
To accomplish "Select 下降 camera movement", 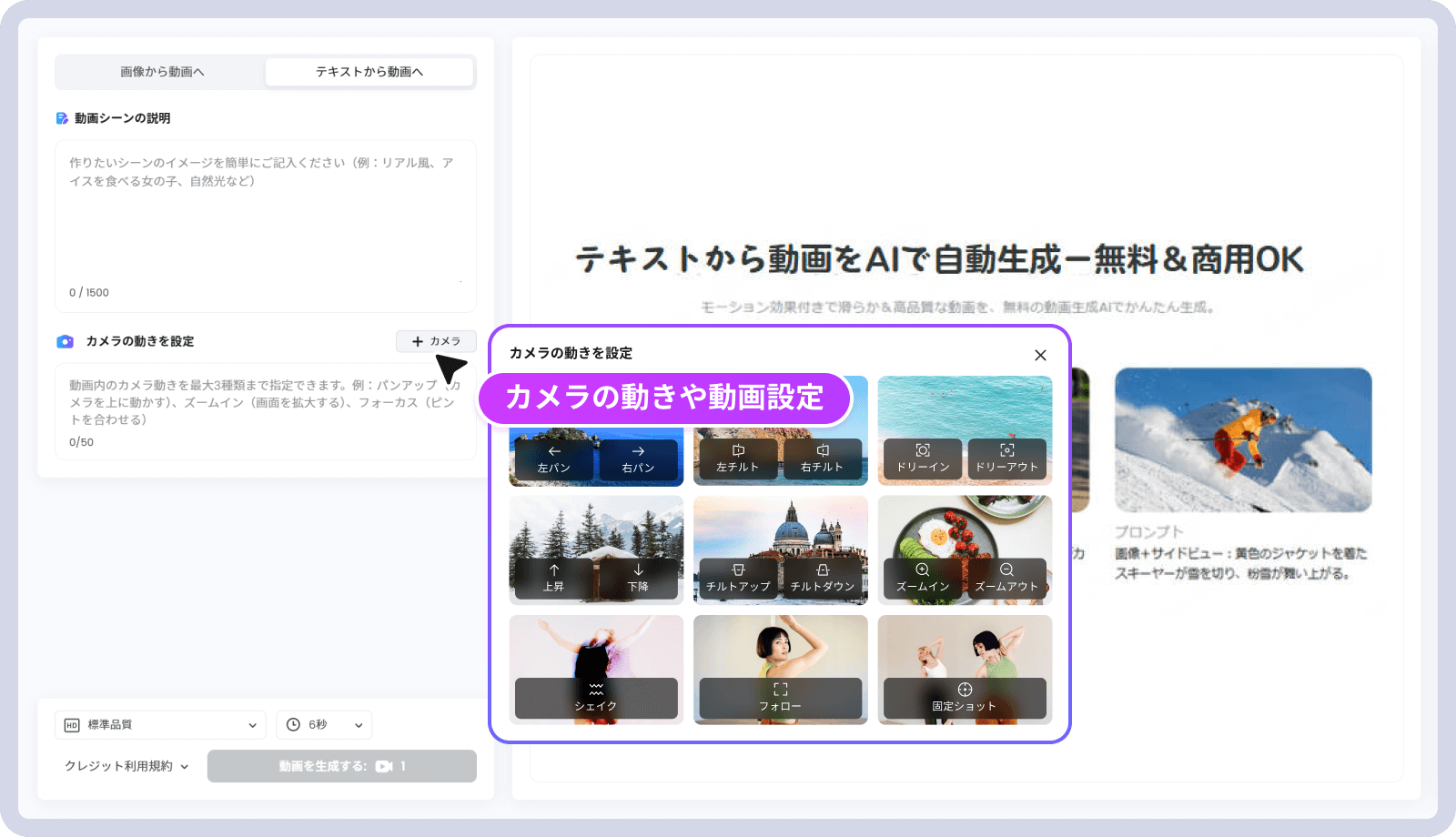I will point(638,579).
